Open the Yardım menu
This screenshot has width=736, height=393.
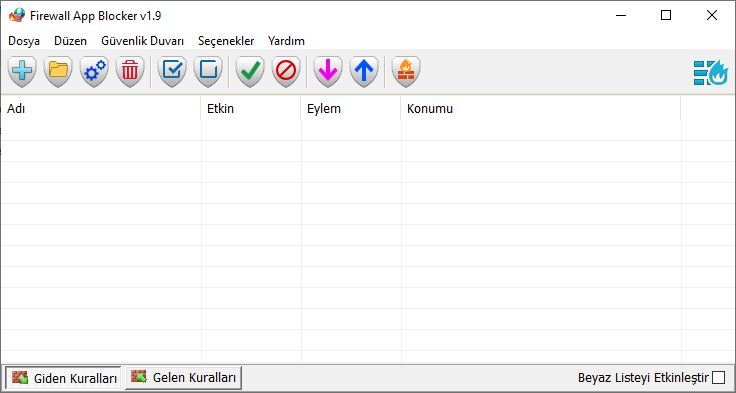coord(286,41)
